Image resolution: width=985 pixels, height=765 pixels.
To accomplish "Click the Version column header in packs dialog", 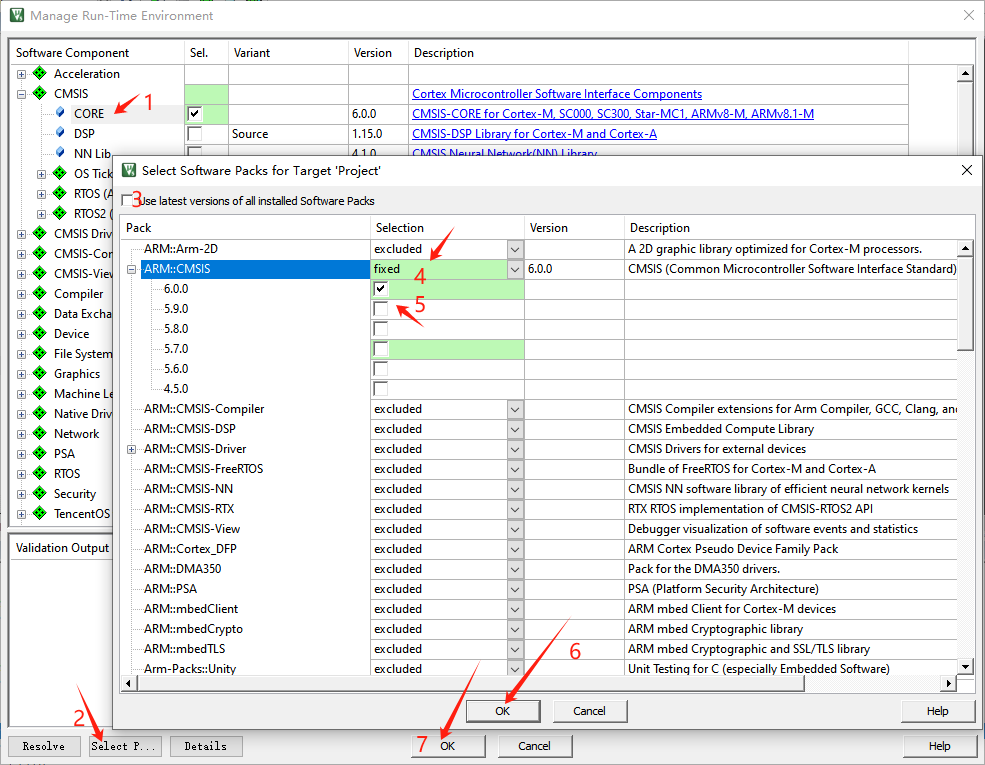I will (574, 227).
